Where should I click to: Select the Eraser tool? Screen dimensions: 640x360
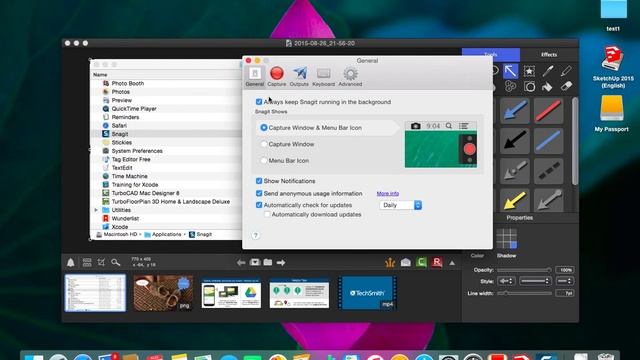pos(566,87)
